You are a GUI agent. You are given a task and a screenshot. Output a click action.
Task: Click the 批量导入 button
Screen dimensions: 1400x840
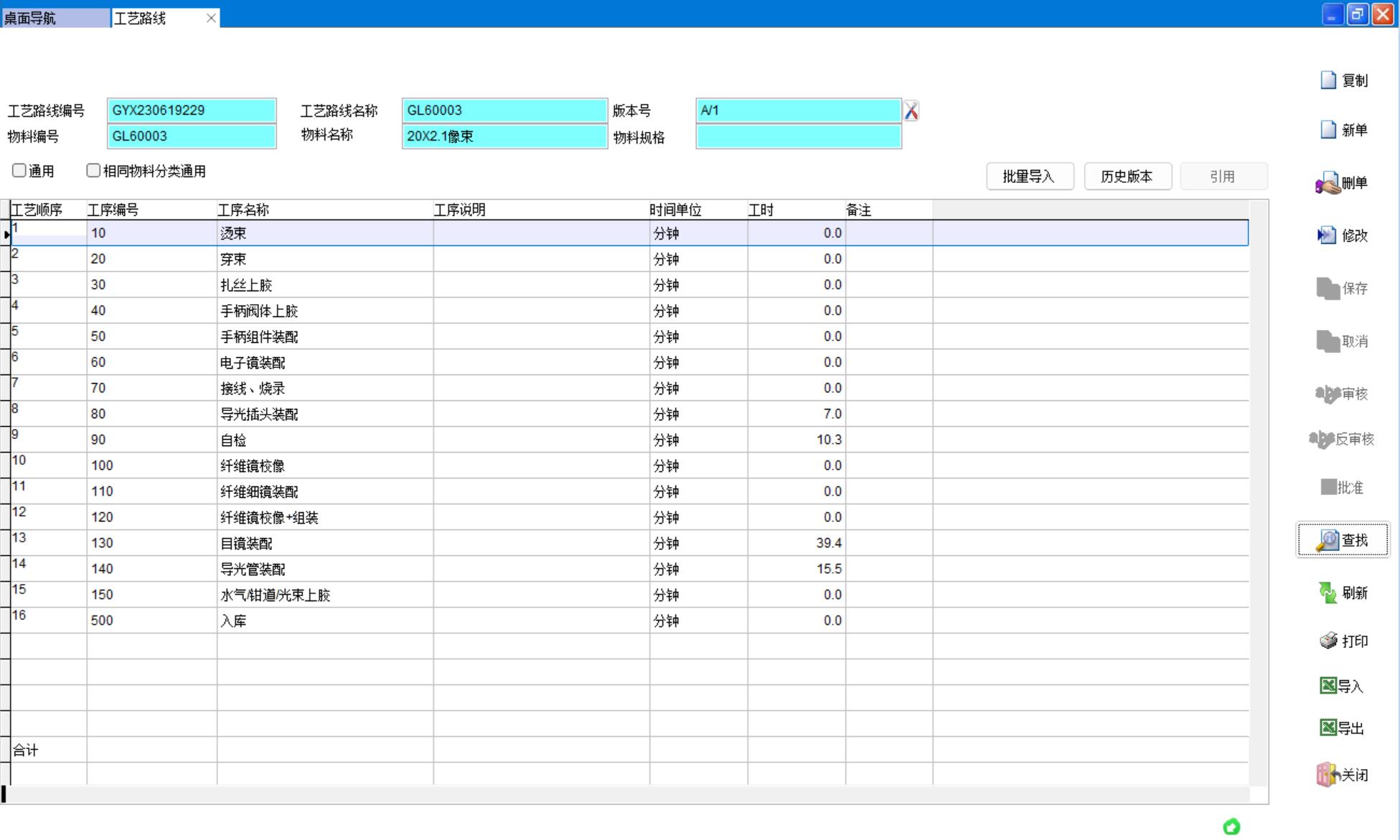point(1029,176)
